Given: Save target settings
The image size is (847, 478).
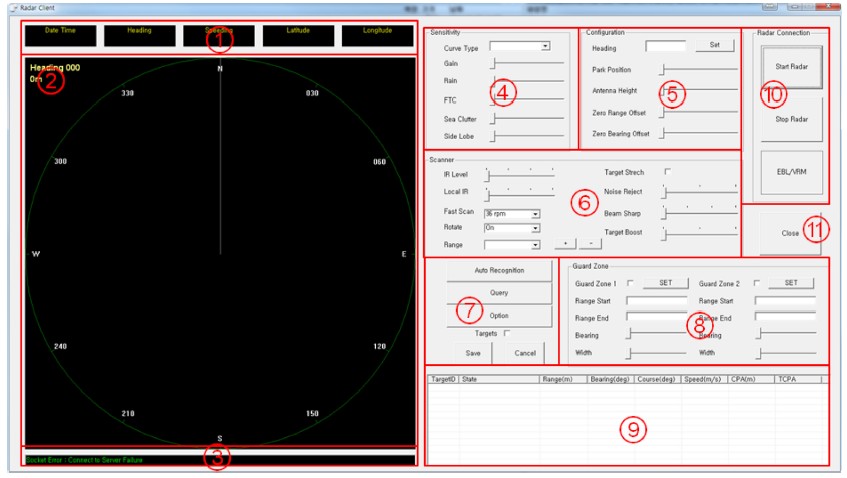Looking at the screenshot, I should [x=473, y=353].
